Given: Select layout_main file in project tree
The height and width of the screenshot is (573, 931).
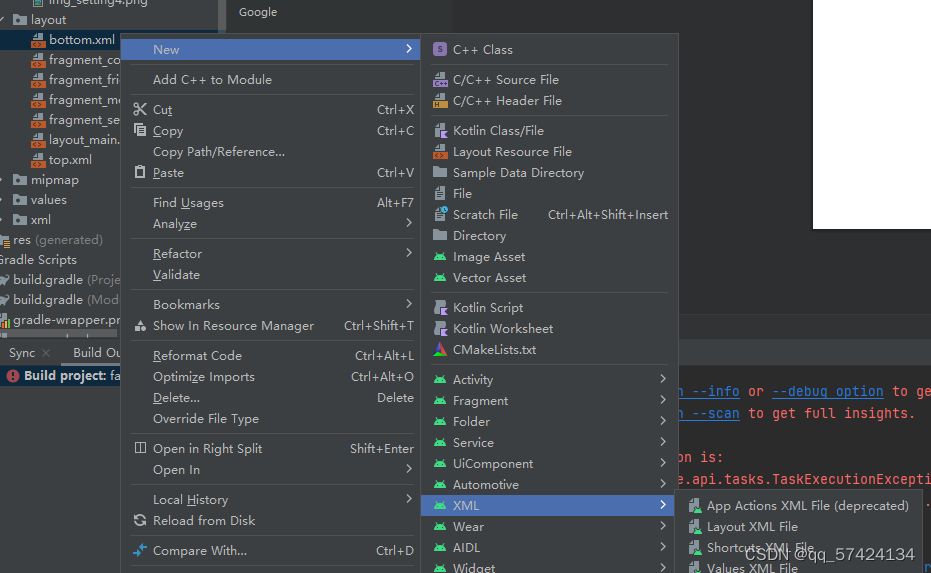Looking at the screenshot, I should (84, 140).
